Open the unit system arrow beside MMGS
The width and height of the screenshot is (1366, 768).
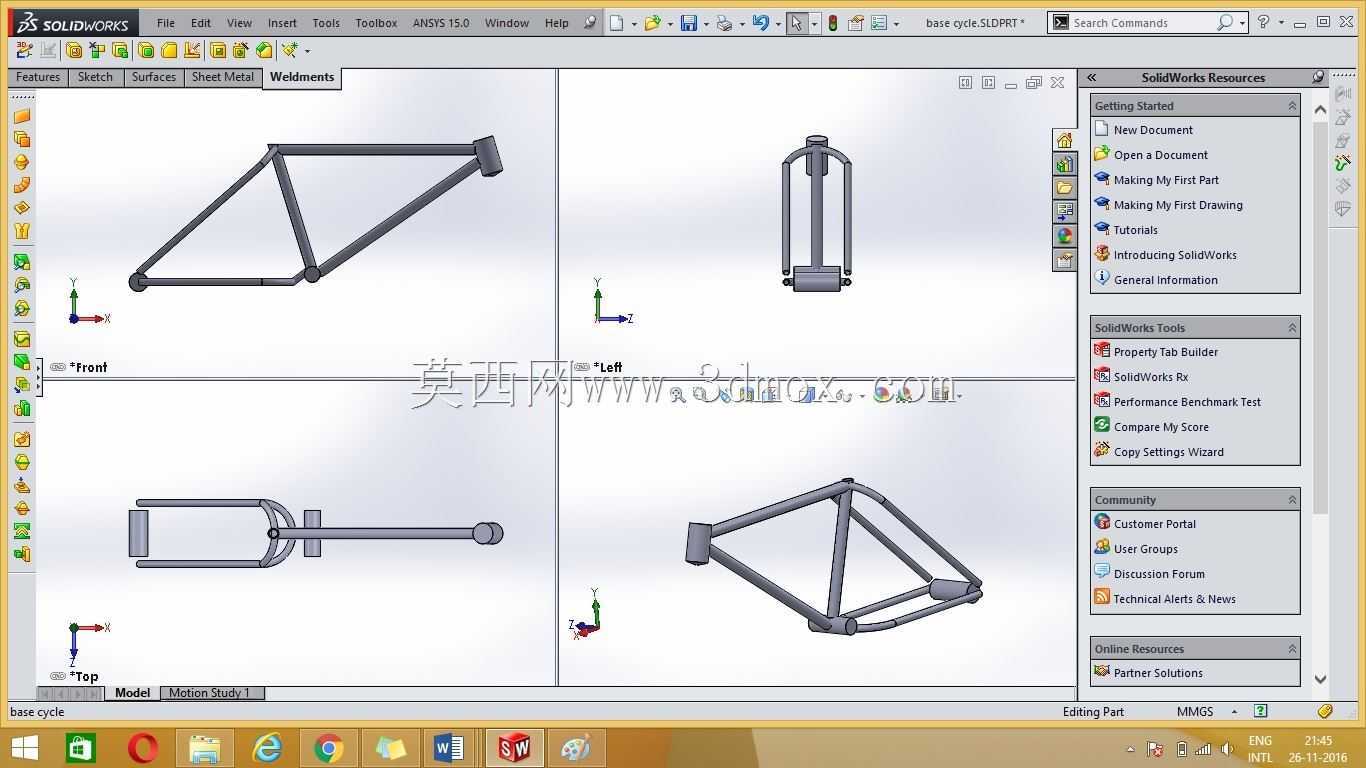1234,712
